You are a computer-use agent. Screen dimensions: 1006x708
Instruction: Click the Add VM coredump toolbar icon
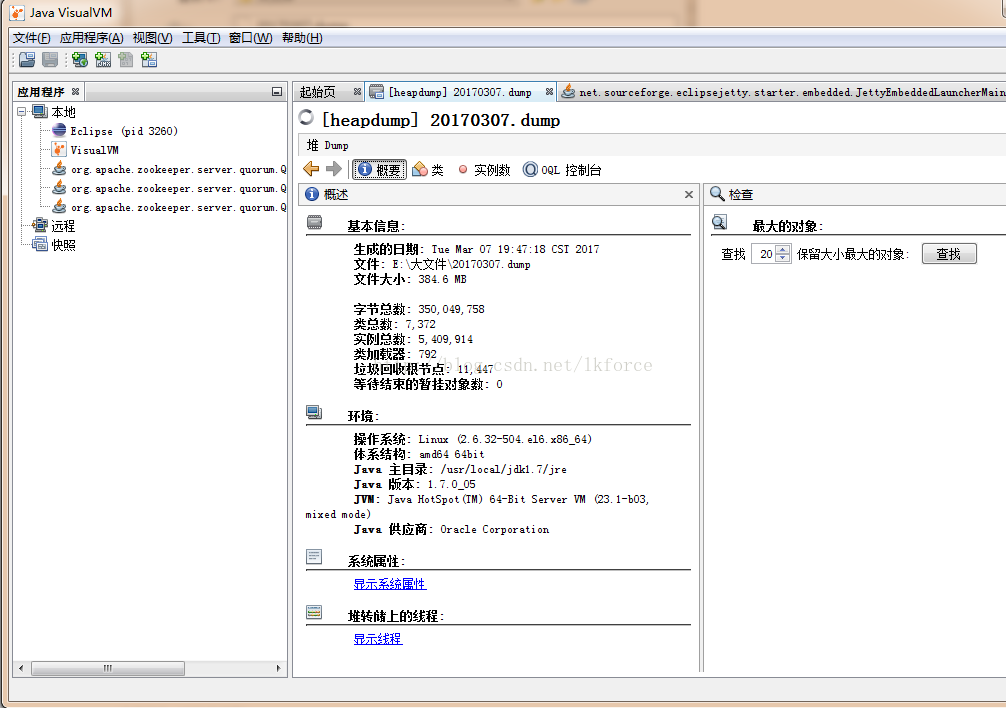point(126,60)
